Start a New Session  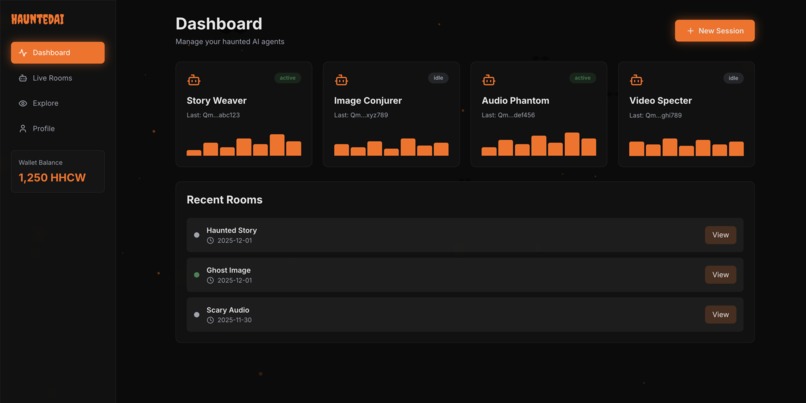(x=715, y=31)
